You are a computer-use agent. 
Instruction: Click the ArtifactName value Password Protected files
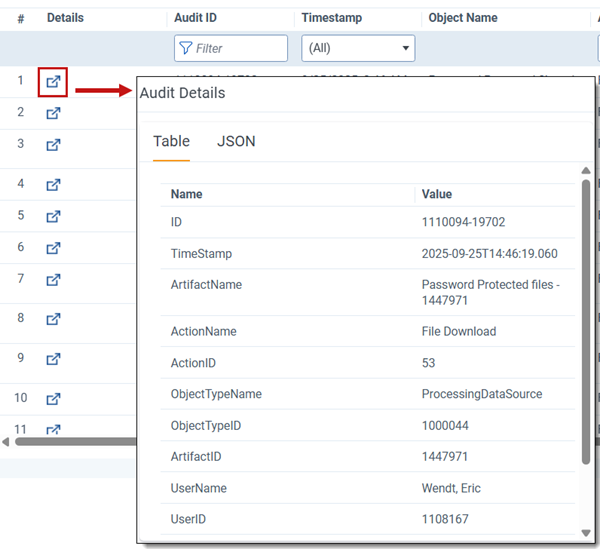(x=491, y=292)
